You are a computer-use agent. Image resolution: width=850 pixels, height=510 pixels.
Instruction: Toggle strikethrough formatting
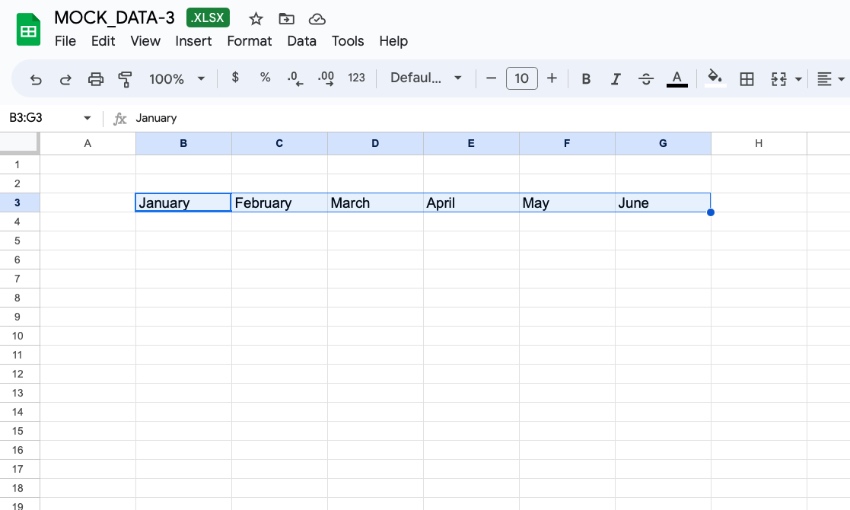[x=646, y=79]
